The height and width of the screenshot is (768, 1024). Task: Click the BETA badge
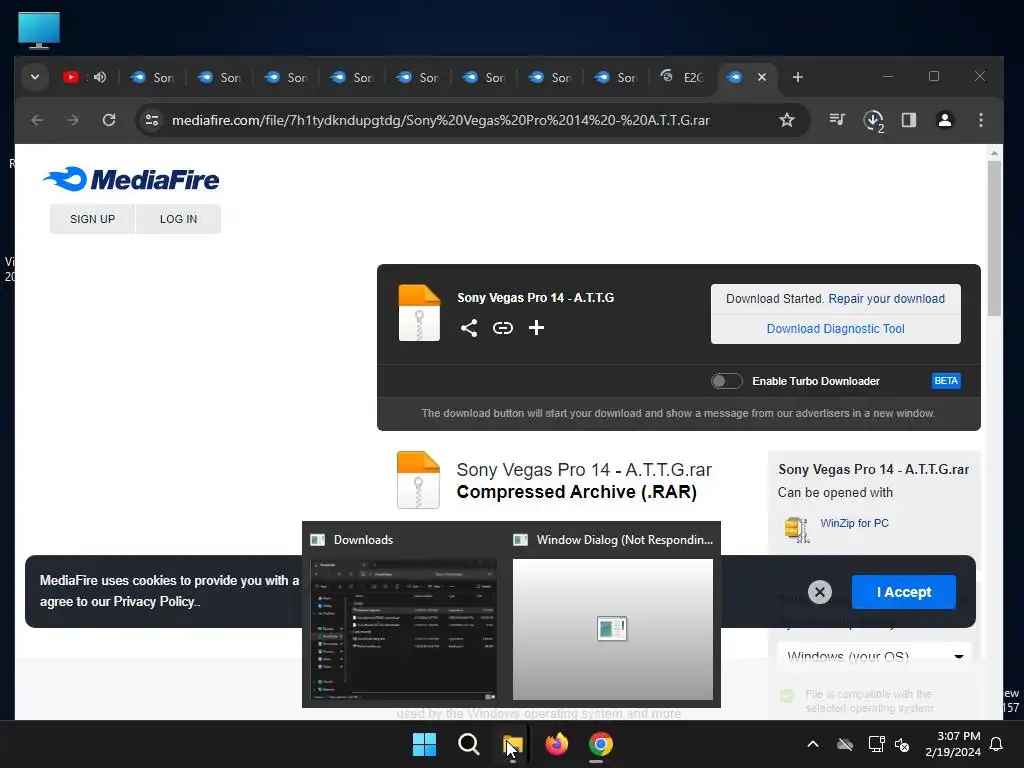click(x=946, y=381)
